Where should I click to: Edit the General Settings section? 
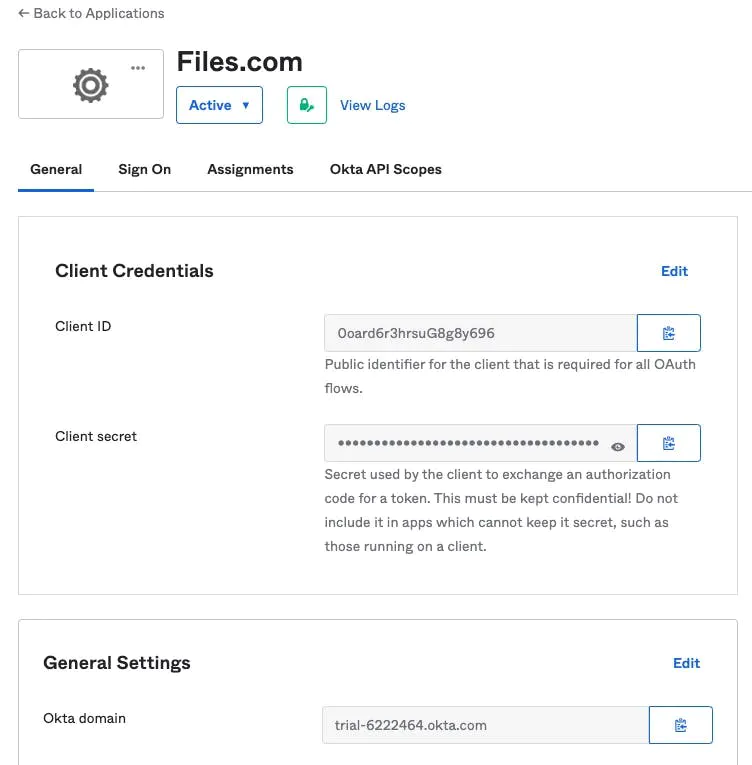(686, 663)
